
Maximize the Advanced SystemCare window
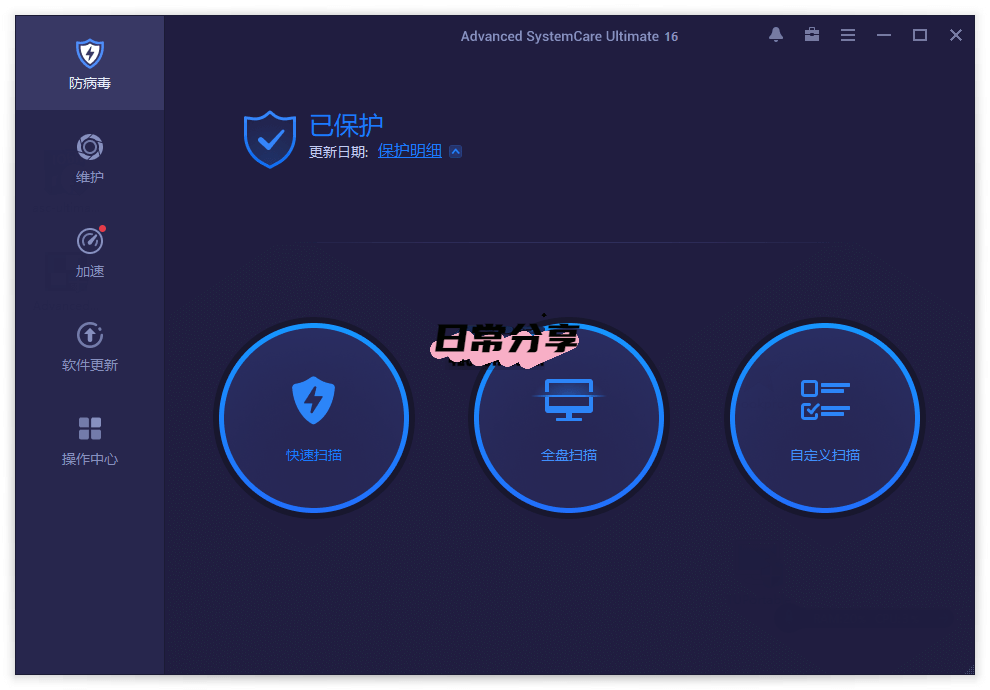click(x=920, y=35)
